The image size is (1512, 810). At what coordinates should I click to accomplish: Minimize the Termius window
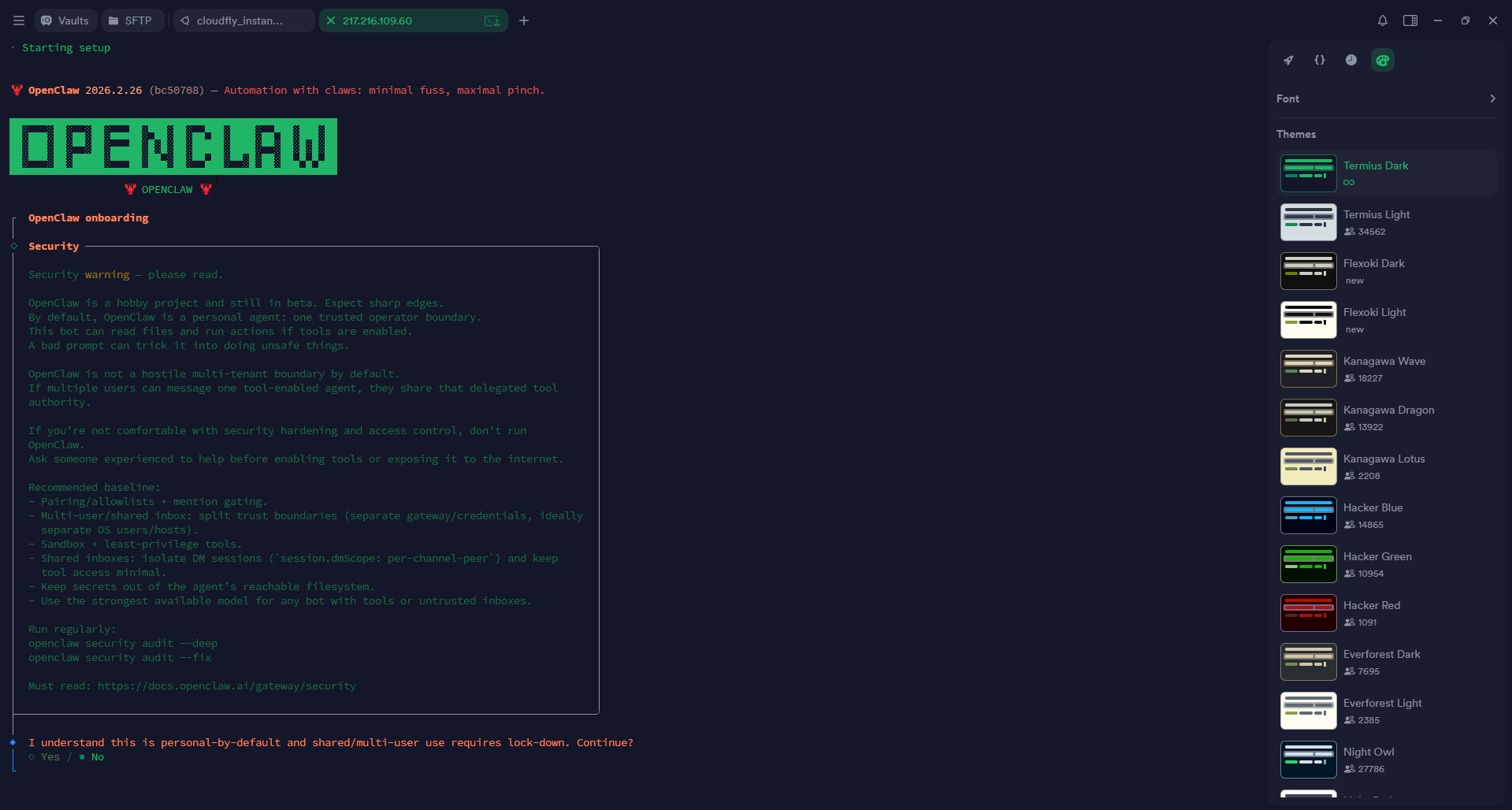tap(1438, 20)
